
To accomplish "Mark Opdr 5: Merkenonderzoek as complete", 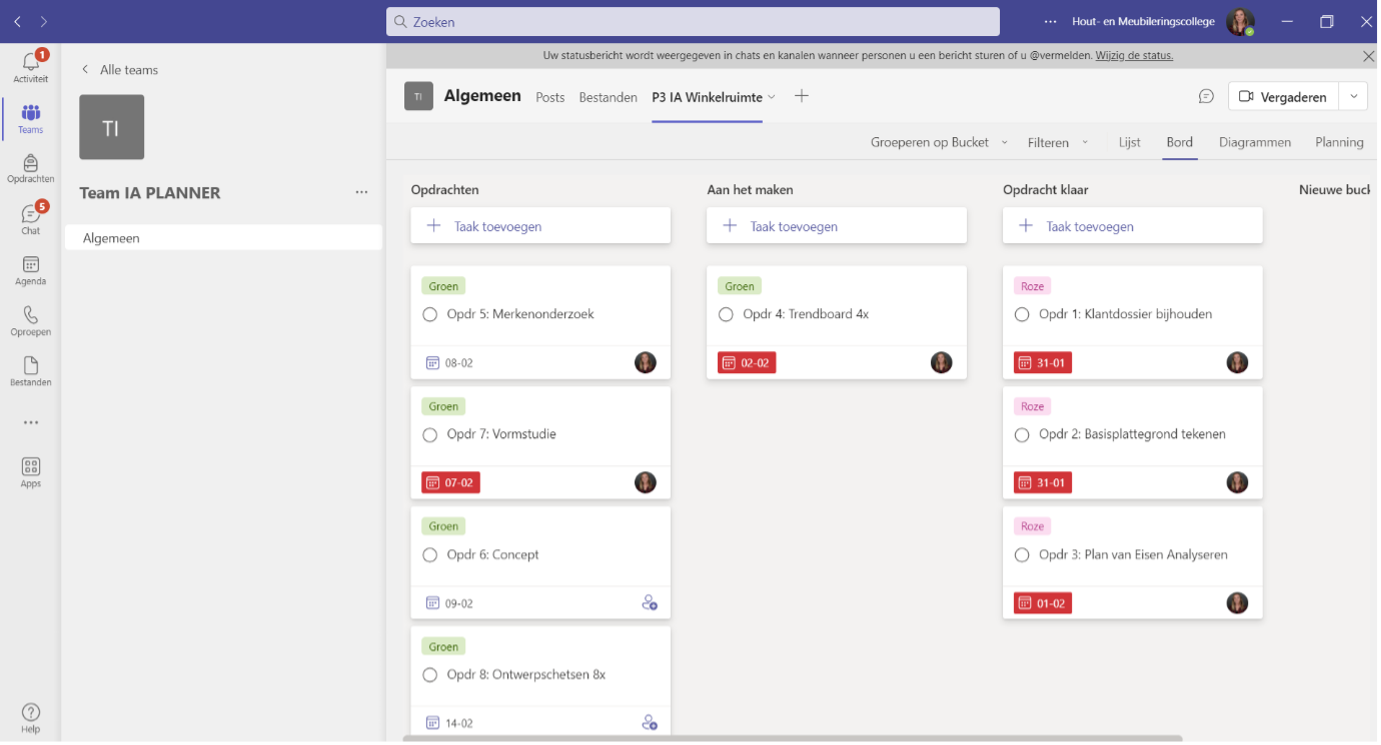I will [x=430, y=314].
